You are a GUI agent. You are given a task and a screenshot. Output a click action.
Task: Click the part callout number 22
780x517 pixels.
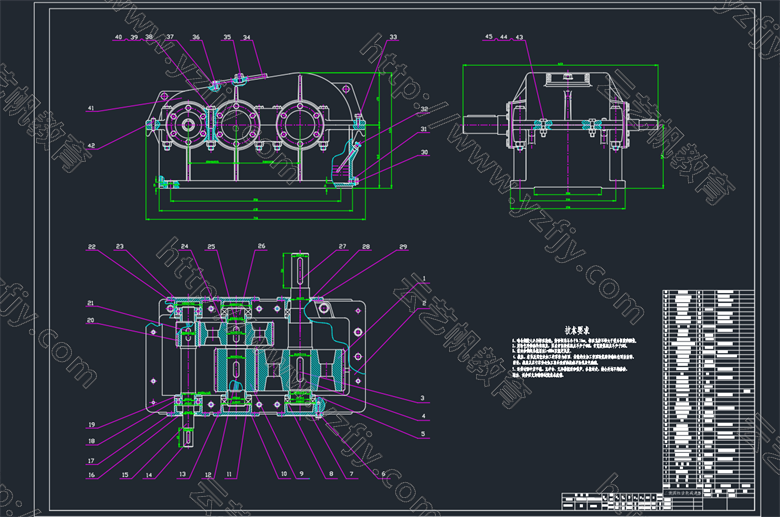pos(92,246)
